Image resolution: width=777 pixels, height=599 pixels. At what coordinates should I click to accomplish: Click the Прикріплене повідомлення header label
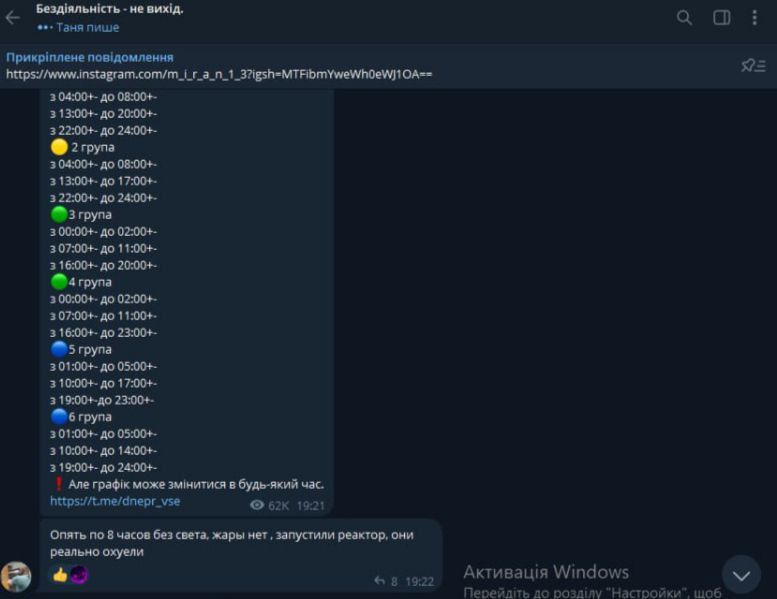(90, 57)
